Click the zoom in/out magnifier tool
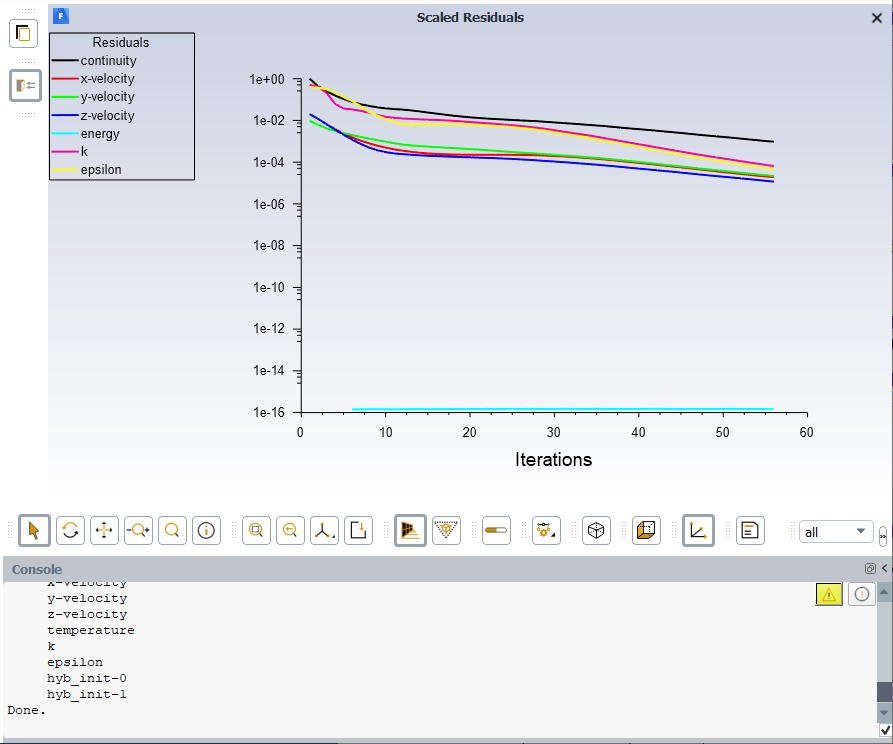The width and height of the screenshot is (893, 744). tap(138, 531)
